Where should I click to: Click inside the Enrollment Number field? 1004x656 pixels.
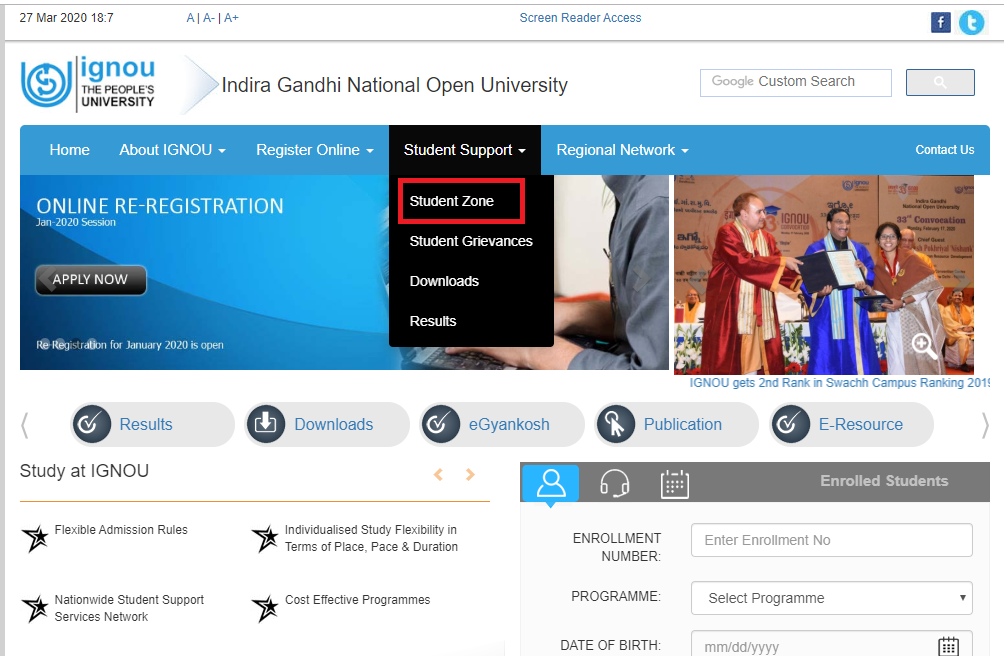click(x=831, y=539)
